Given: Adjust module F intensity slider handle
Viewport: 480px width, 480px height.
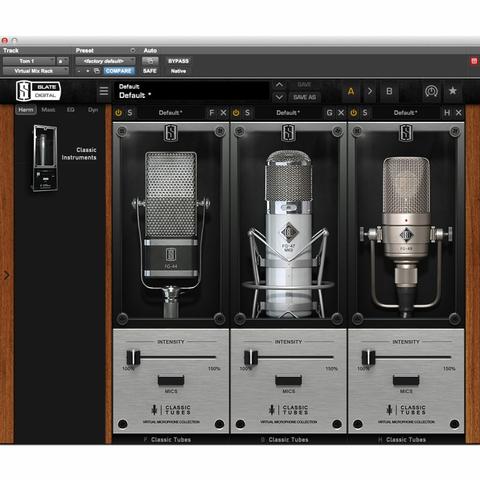Looking at the screenshot, I should click(x=133, y=357).
